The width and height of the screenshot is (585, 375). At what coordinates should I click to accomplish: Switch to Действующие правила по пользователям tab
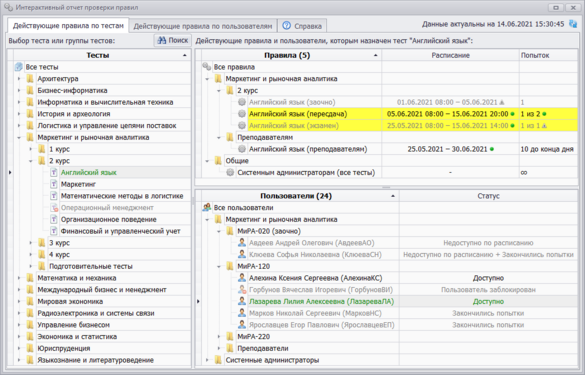point(203,26)
